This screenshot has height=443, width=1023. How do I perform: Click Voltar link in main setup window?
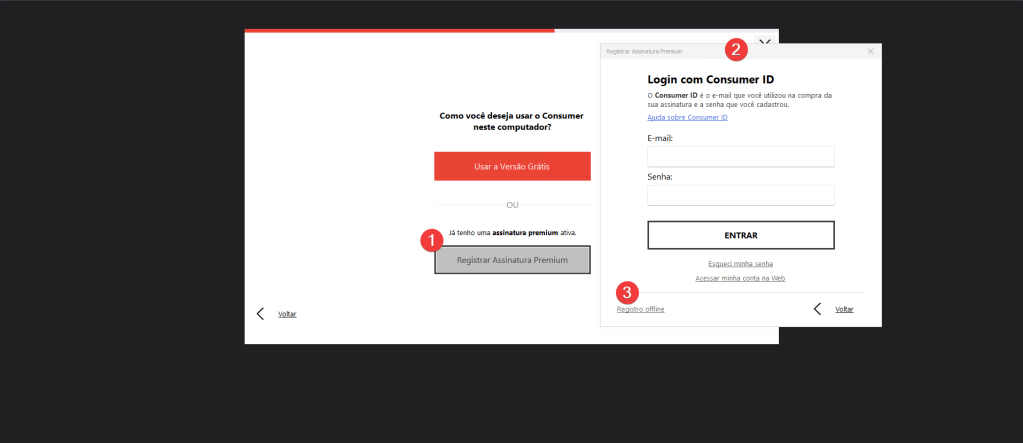click(x=287, y=314)
